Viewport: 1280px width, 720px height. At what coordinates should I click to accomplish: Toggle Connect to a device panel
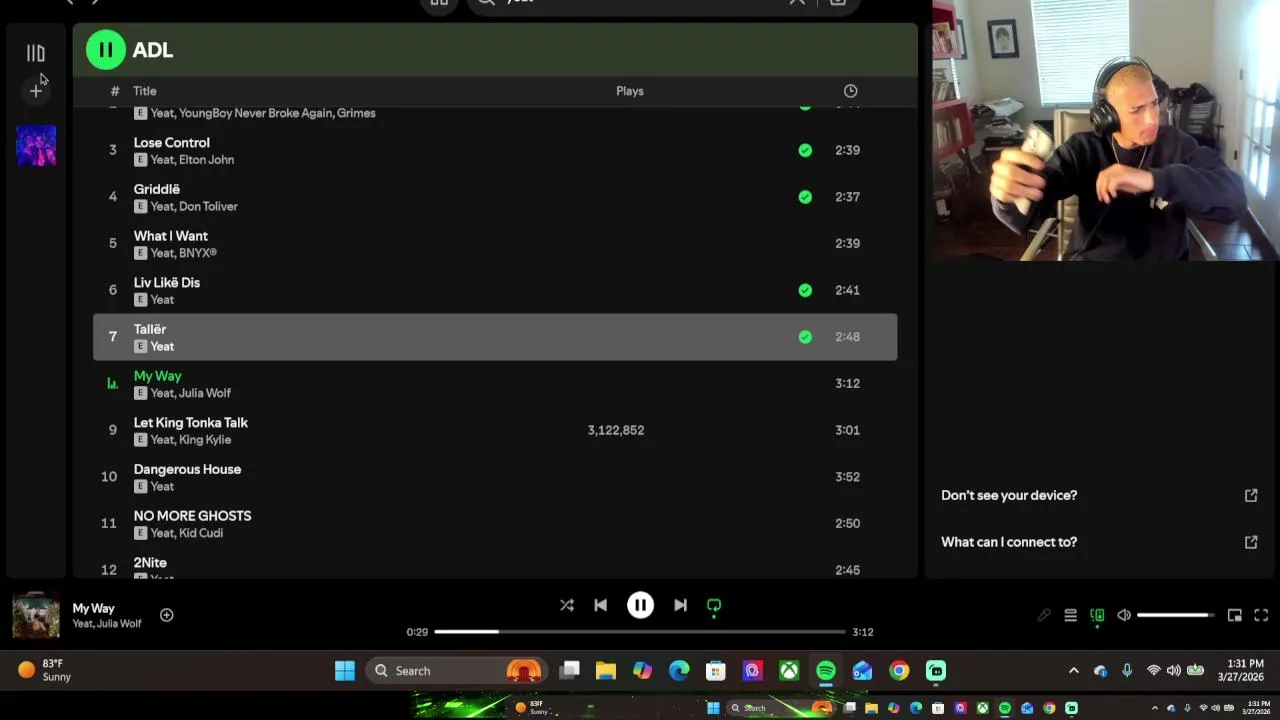[1097, 615]
